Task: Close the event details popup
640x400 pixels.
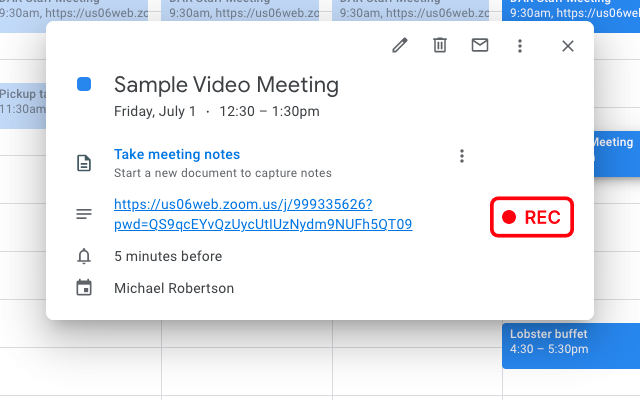Action: click(x=568, y=46)
